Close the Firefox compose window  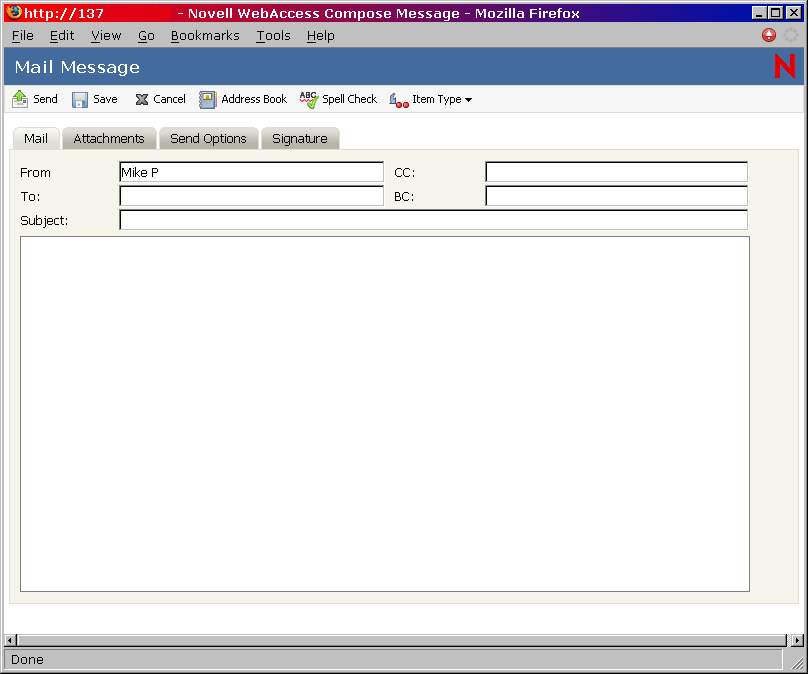point(794,13)
